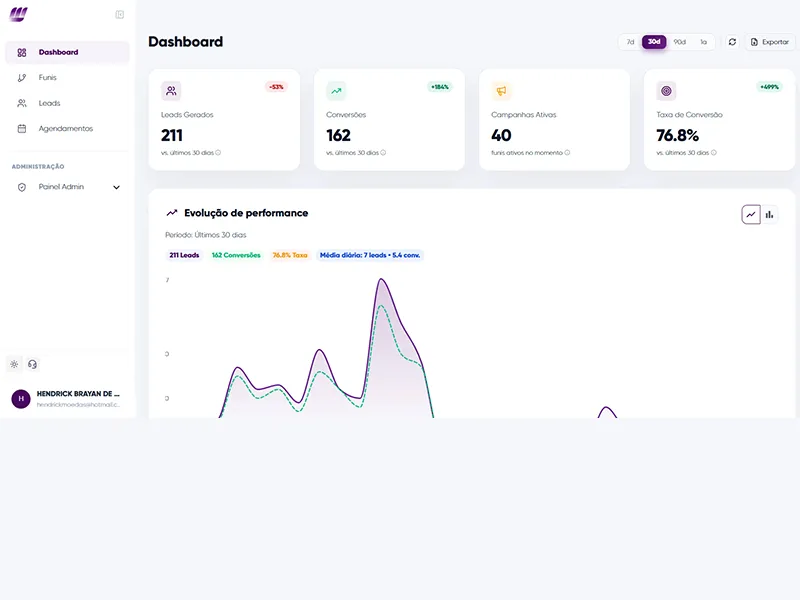Screen dimensions: 800x600
Task: Click the highest peak of the chart
Action: [x=381, y=279]
